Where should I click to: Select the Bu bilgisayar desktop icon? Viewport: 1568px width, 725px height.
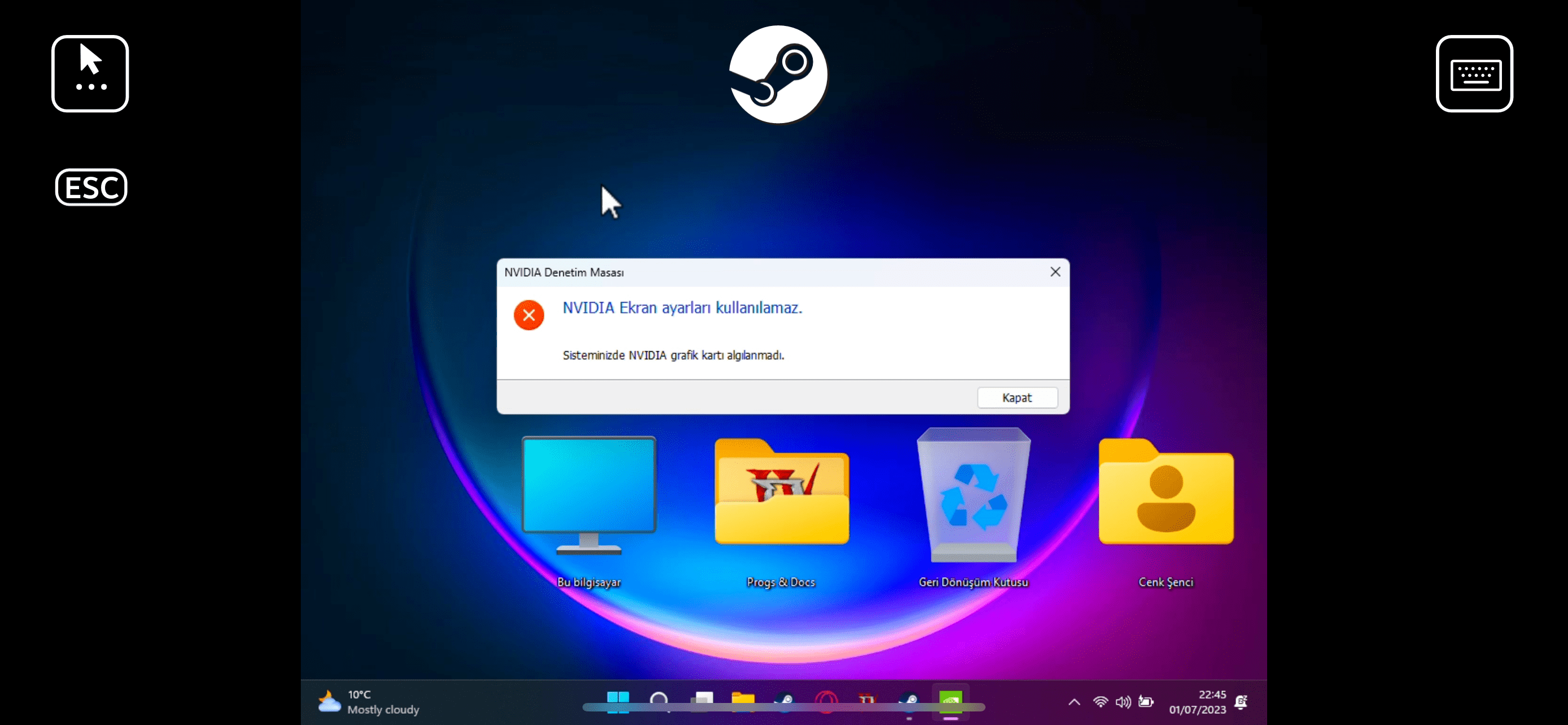tap(589, 512)
